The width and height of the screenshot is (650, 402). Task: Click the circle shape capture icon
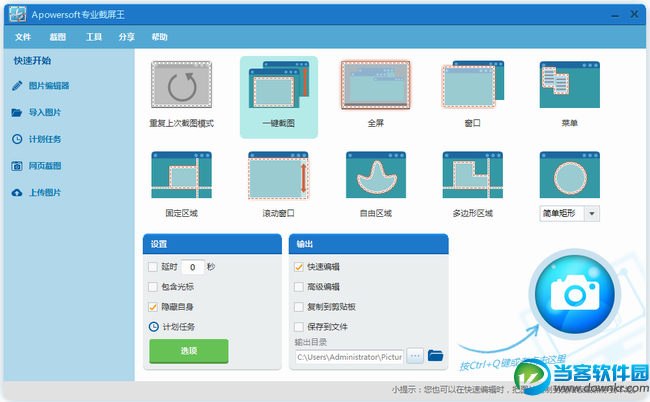click(570, 174)
